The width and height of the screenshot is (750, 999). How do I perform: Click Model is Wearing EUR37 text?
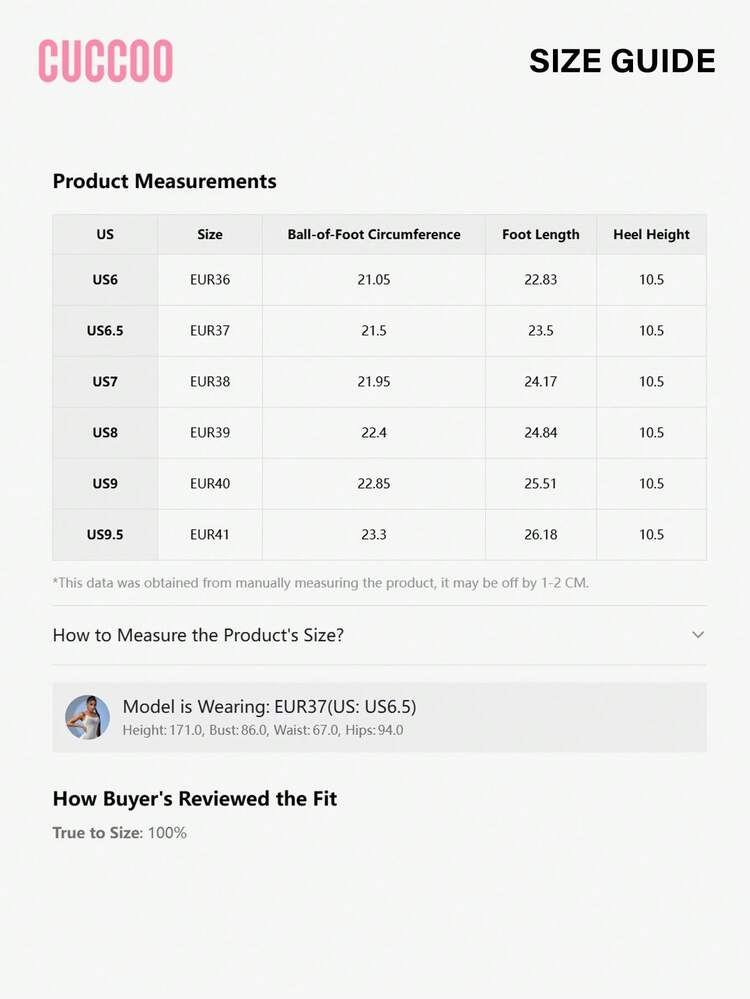(x=269, y=707)
